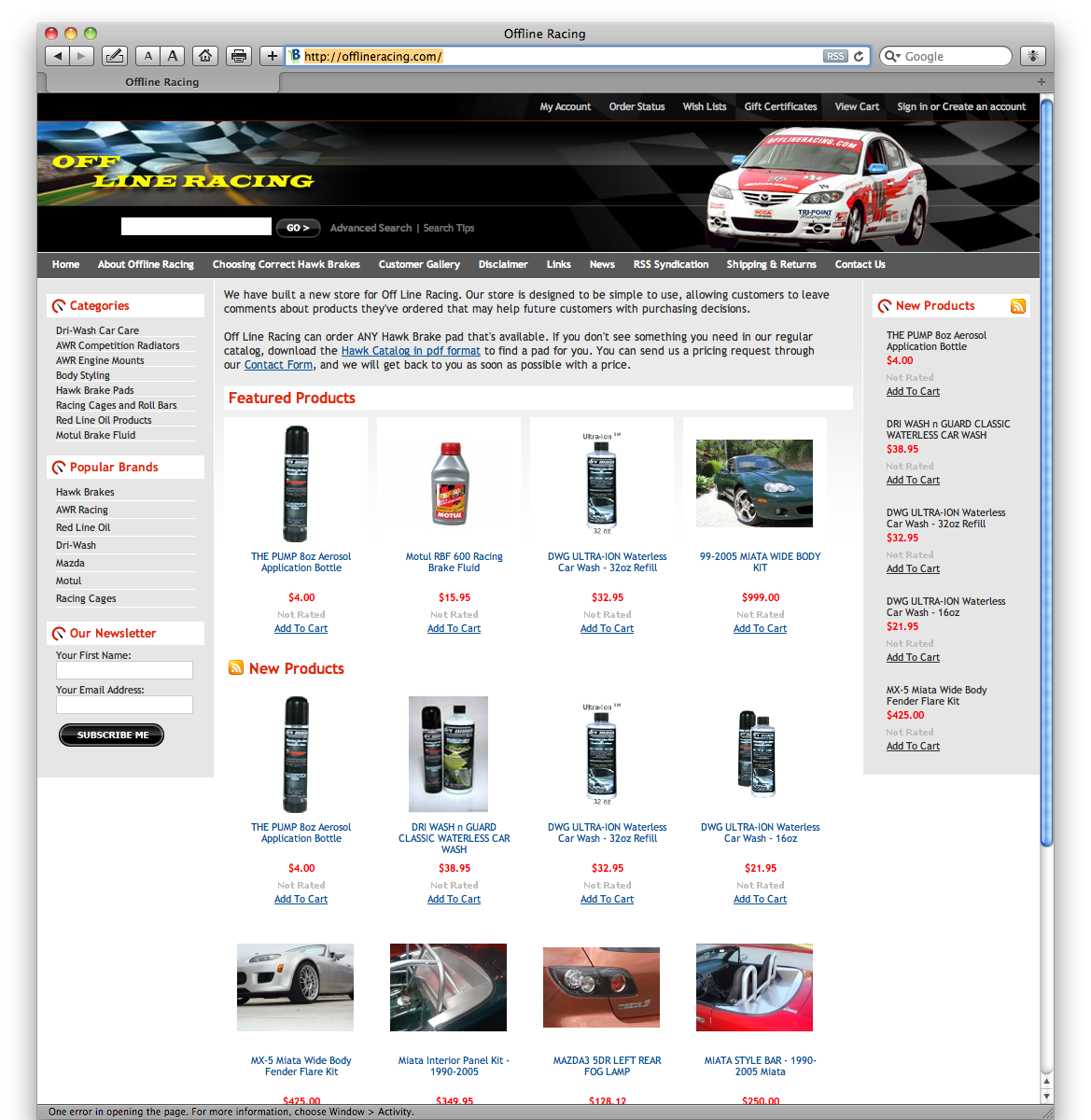Viewport: 1091px width, 1120px height.
Task: Open Dri-Wash Car Care category
Action: pyautogui.click(x=97, y=330)
